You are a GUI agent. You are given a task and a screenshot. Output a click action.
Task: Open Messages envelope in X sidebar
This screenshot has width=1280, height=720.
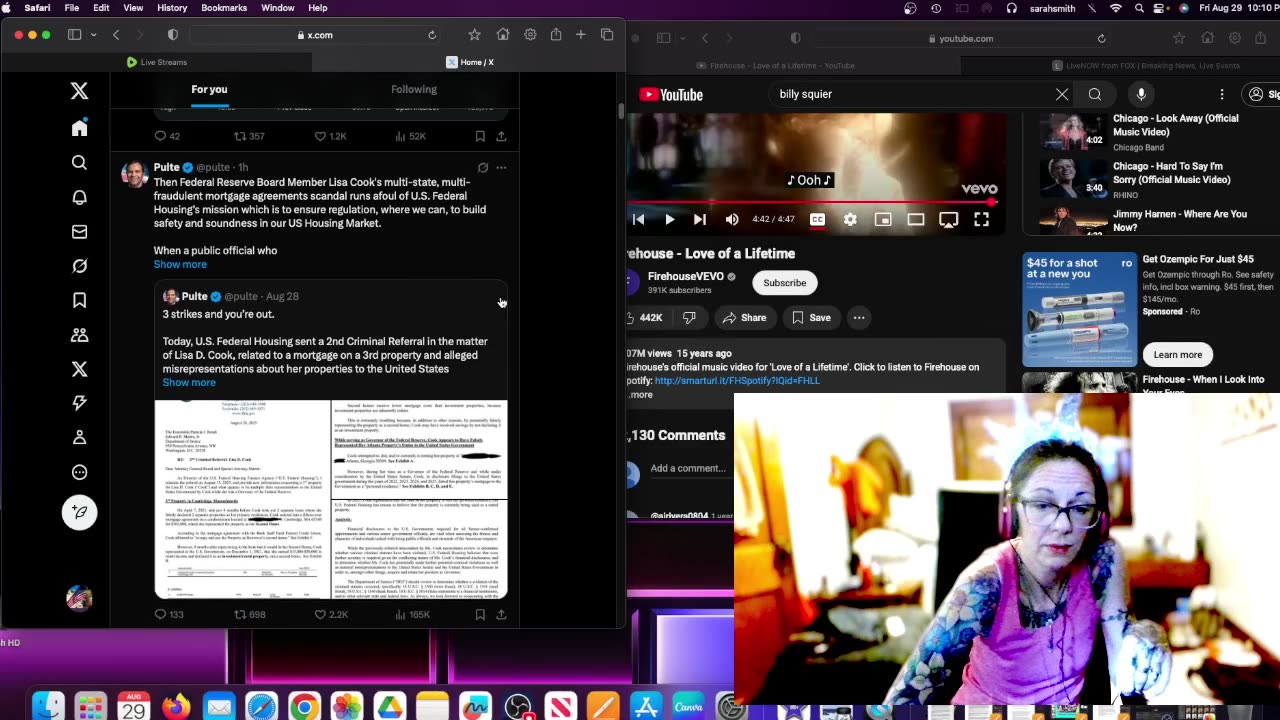pos(79,232)
